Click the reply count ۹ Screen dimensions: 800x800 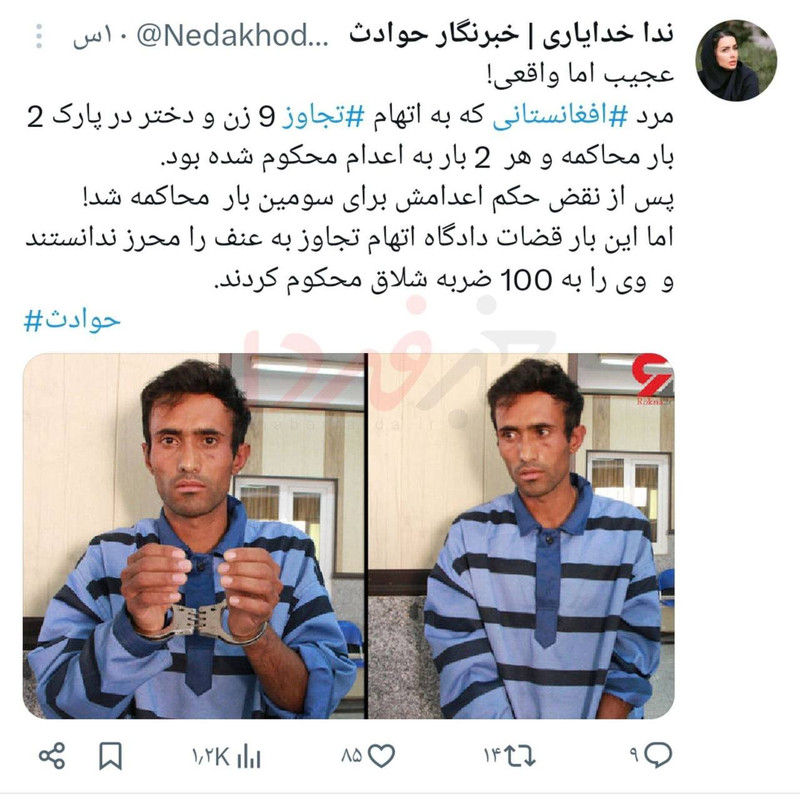634,756
